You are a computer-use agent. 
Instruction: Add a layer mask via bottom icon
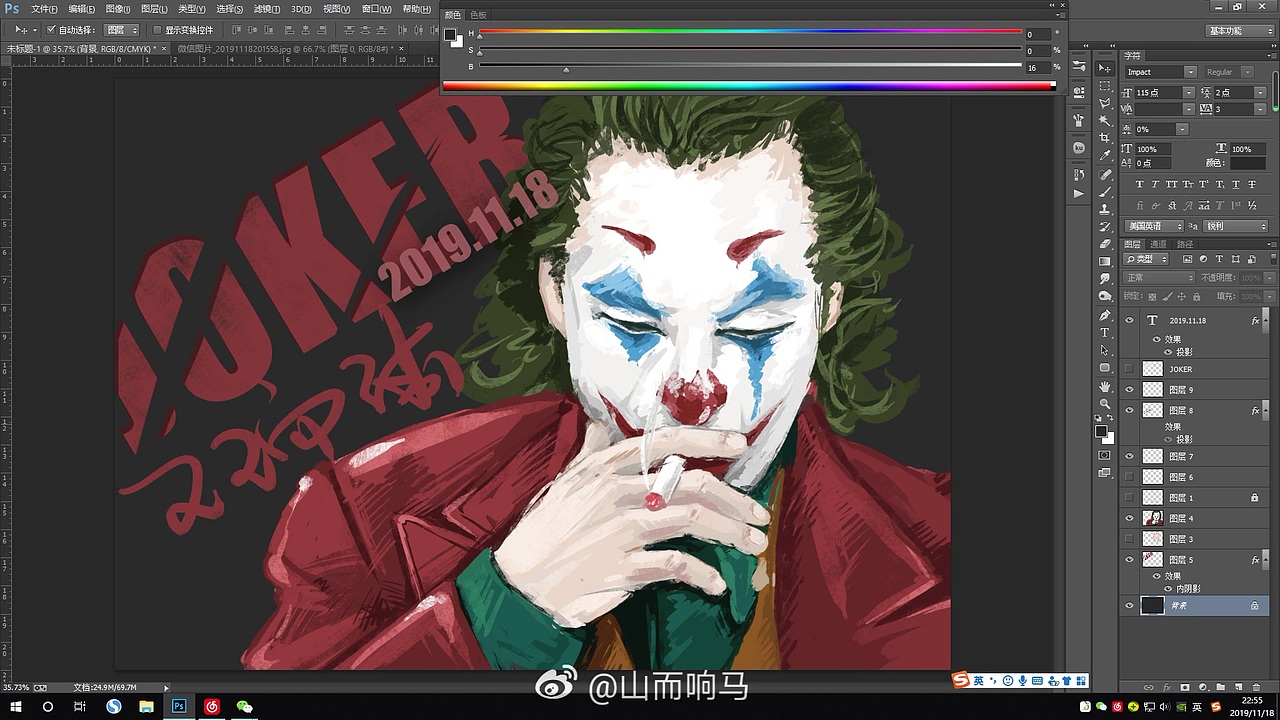click(1185, 687)
